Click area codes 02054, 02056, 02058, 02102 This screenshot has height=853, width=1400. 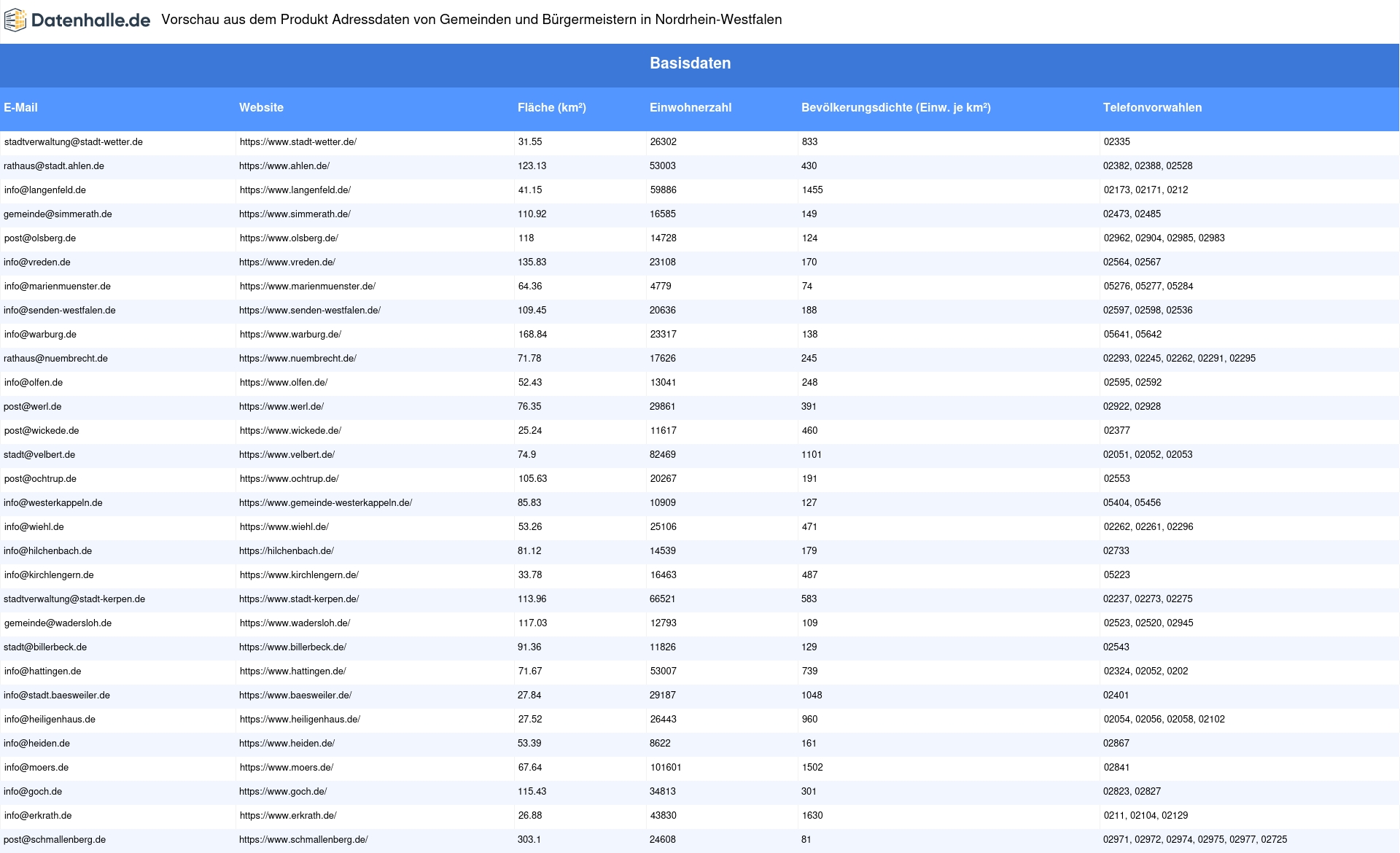[1164, 720]
